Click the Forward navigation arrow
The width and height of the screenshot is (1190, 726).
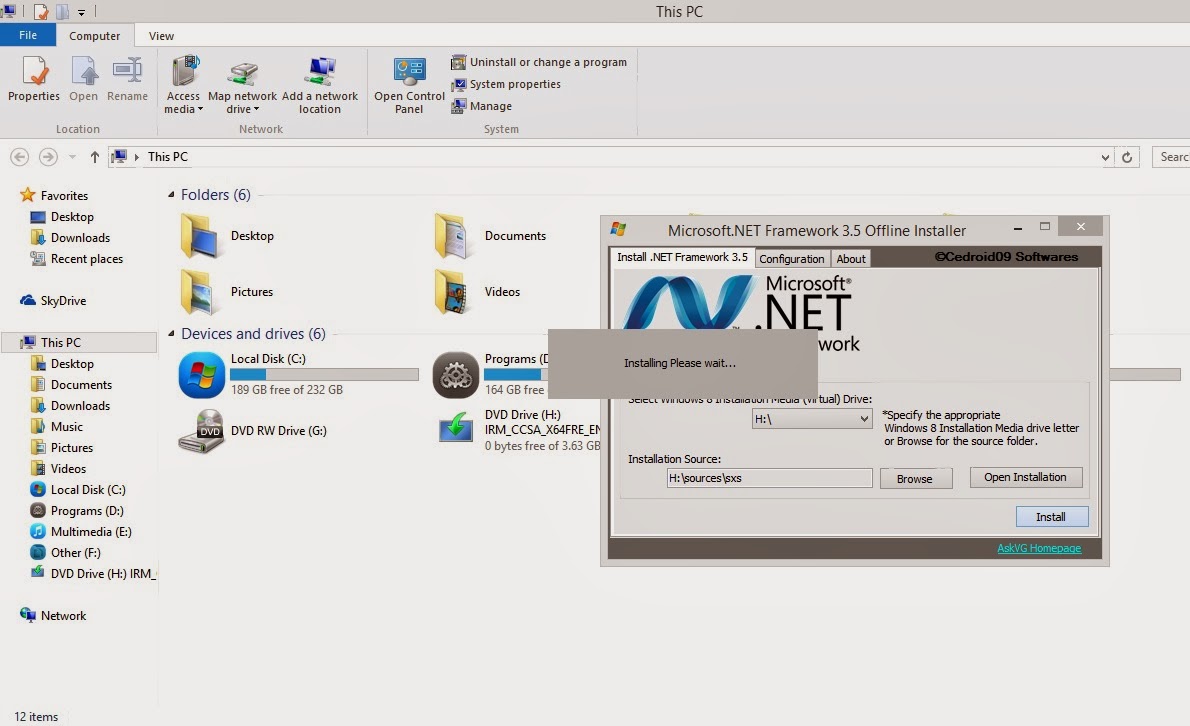point(48,157)
